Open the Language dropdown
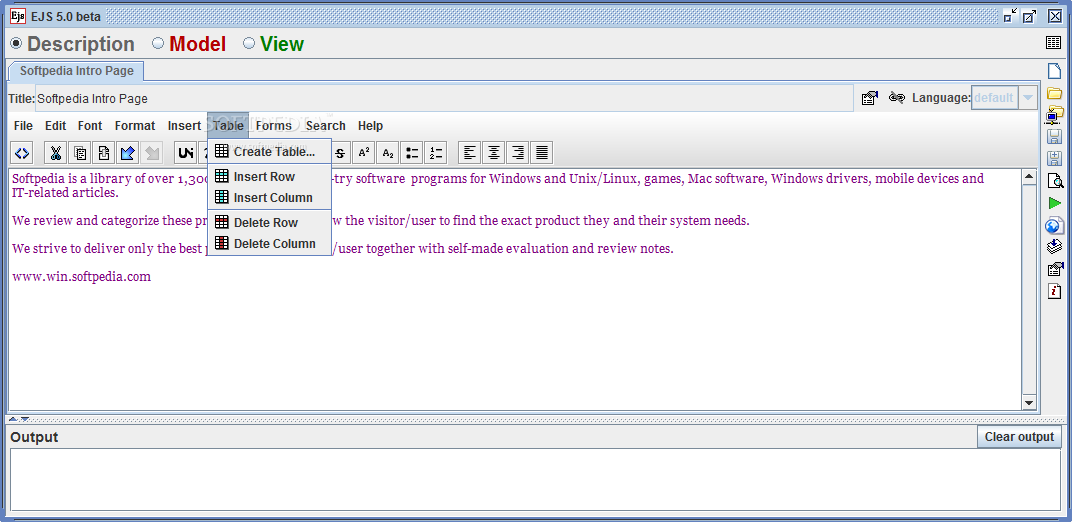 coord(1027,98)
